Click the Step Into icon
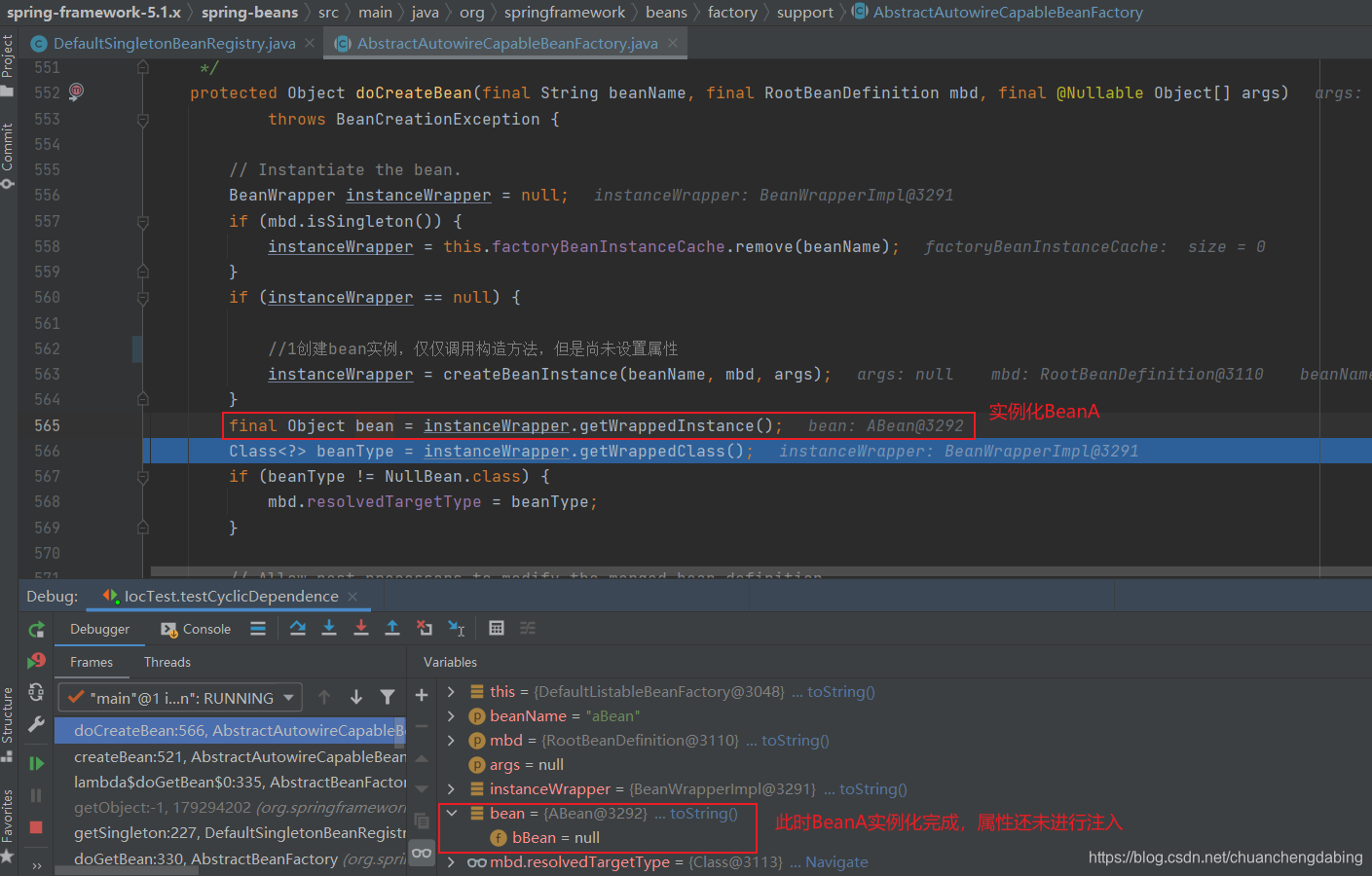 coord(329,629)
